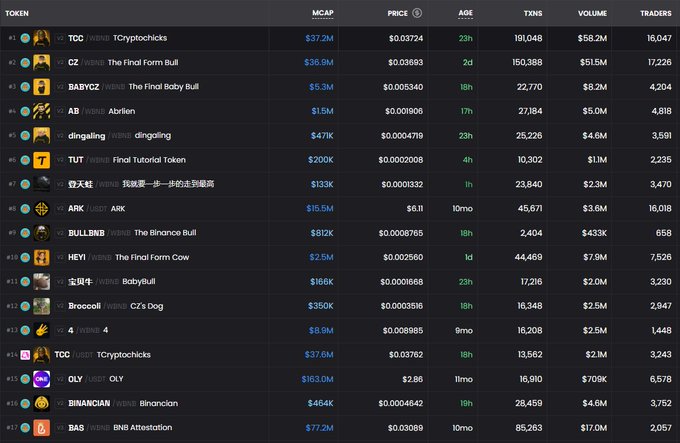
Task: Open TUT Final Tutorial Token logo
Action: (x=42, y=160)
